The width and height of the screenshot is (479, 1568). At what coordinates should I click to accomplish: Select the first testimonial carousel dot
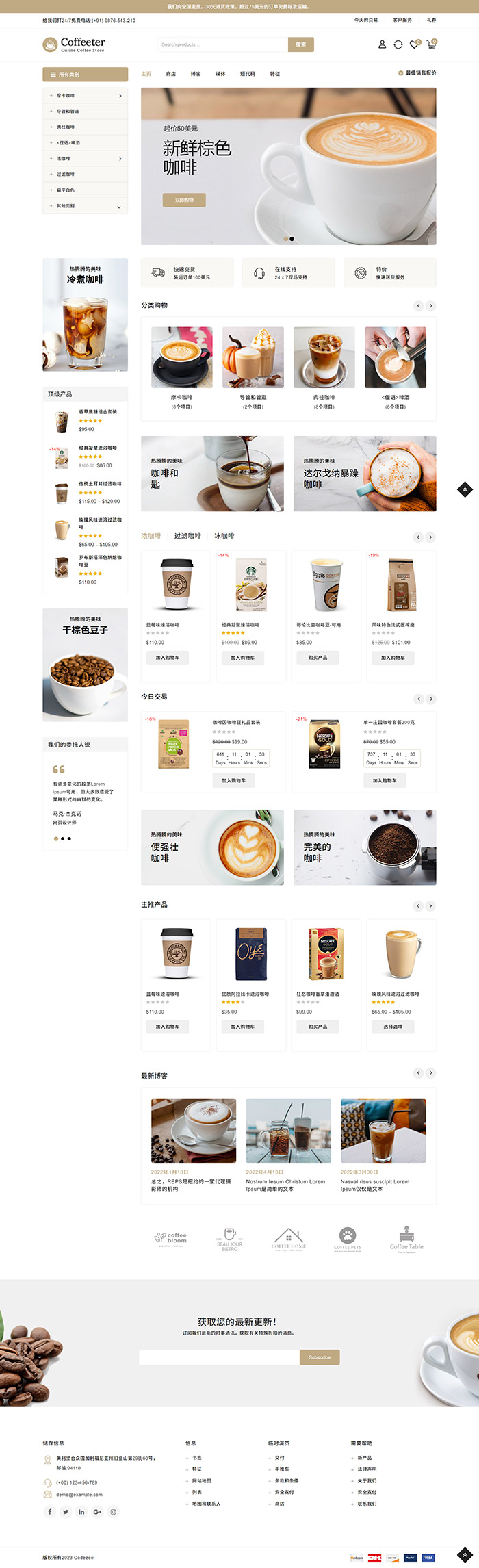55,838
